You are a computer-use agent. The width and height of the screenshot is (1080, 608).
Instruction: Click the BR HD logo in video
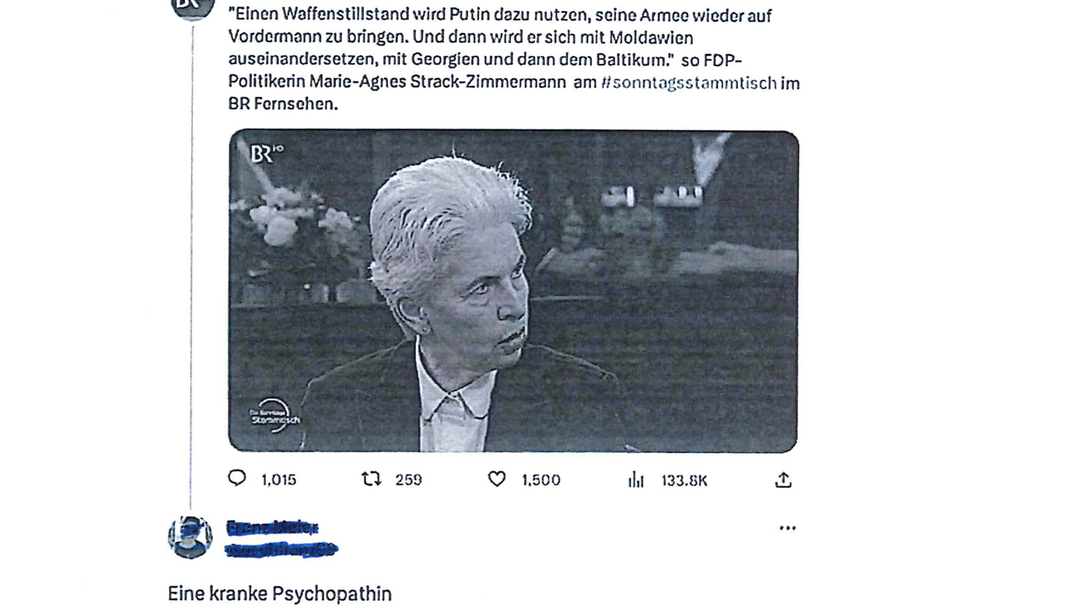click(x=266, y=153)
